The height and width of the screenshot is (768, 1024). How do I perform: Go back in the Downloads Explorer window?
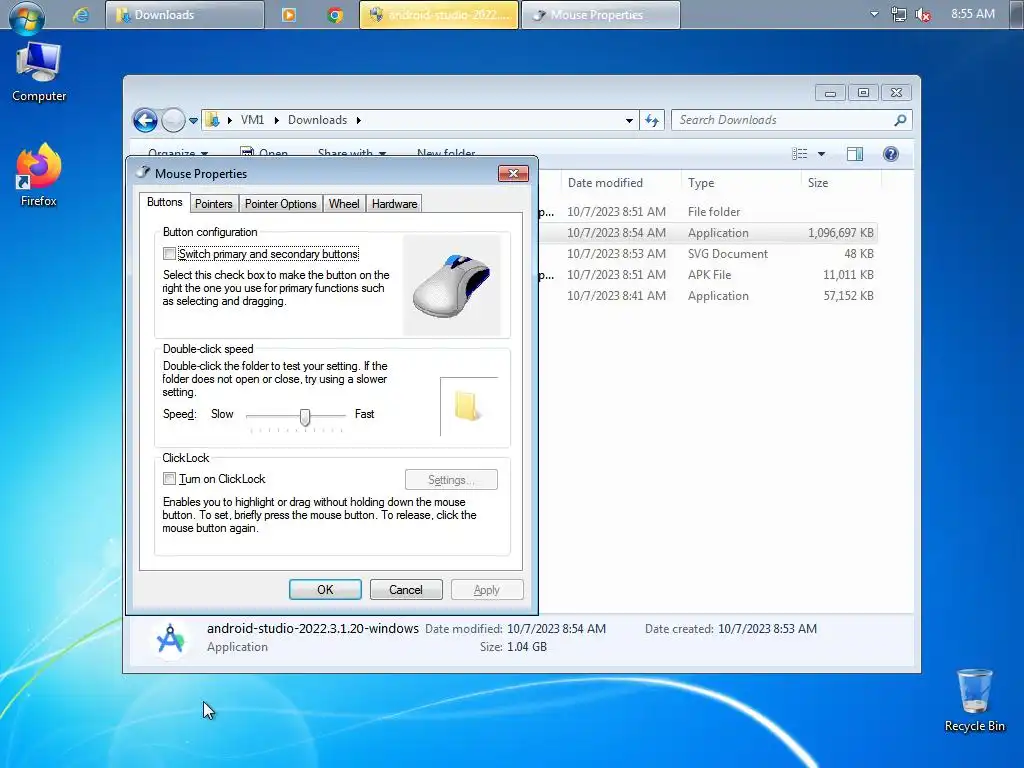pos(145,120)
